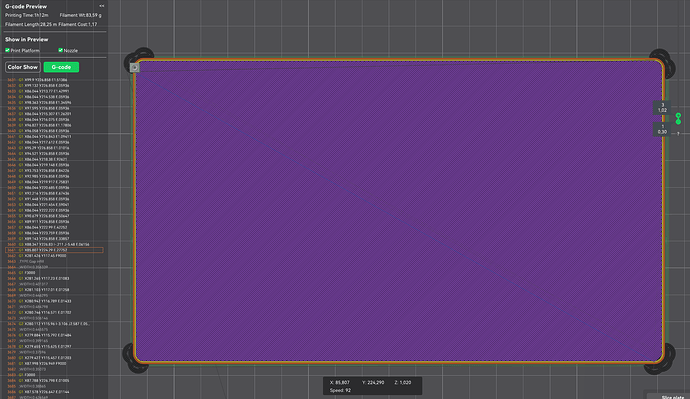Click the top layer label 3 / 1,02
The height and width of the screenshot is (399, 690).
(x=662, y=108)
